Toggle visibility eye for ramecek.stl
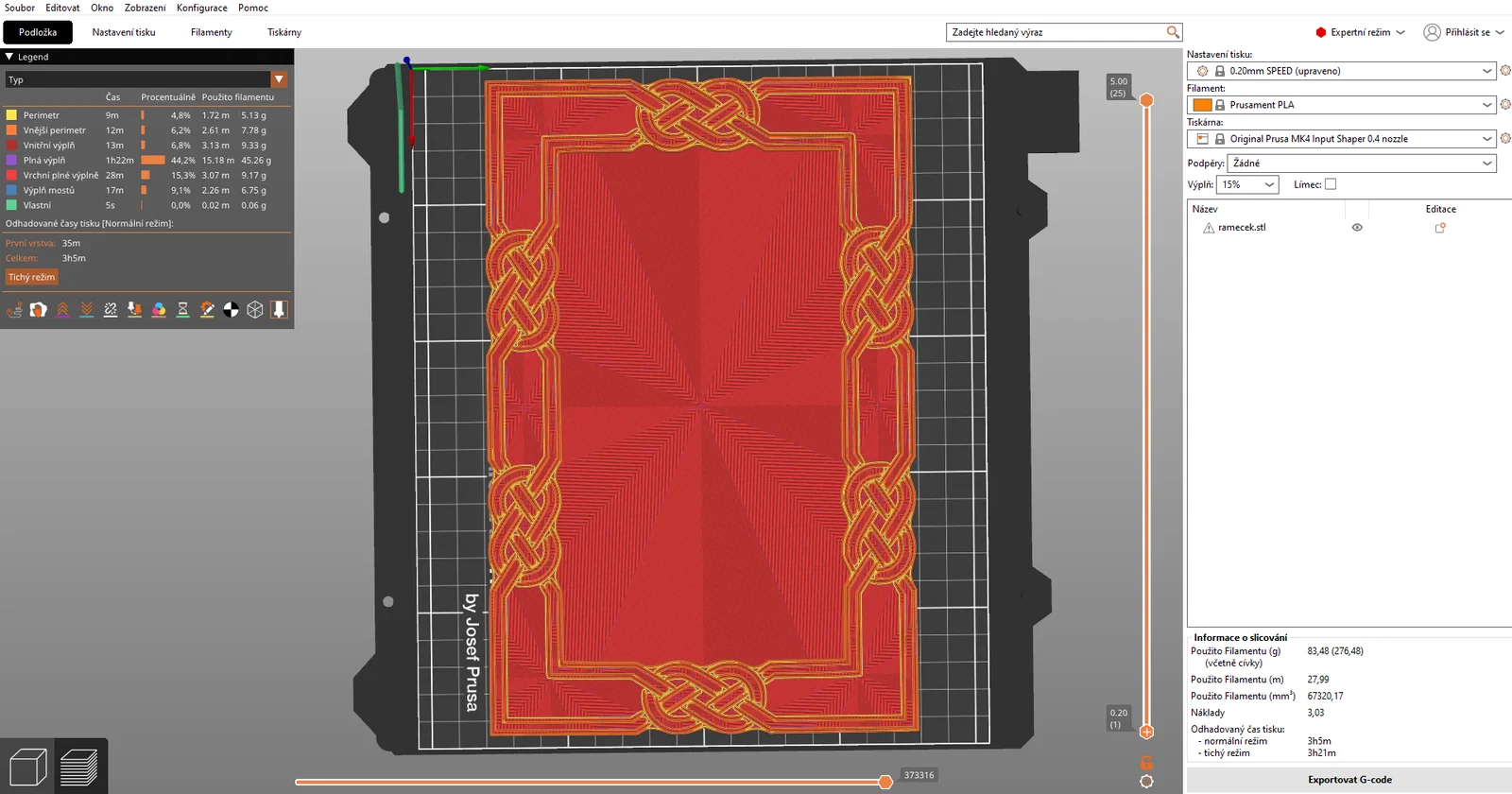Viewport: 1512px width, 794px height. click(1357, 228)
